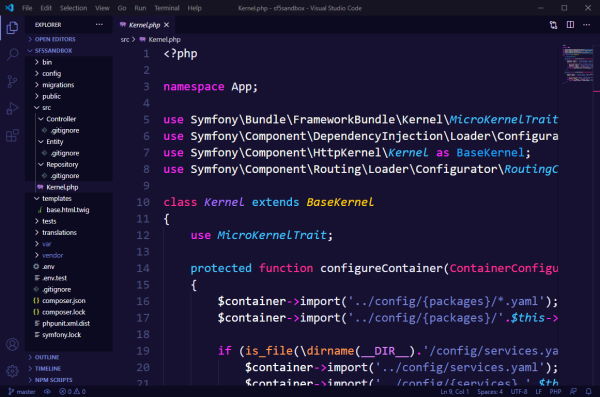The image size is (600, 397).
Task: Click the synchronize changes icon in status bar
Action: pos(47,392)
